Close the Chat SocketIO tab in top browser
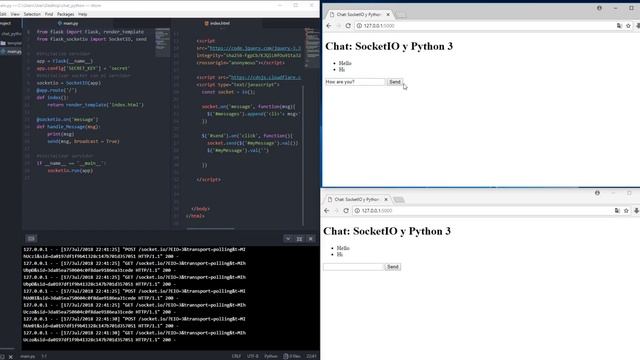 click(x=388, y=14)
